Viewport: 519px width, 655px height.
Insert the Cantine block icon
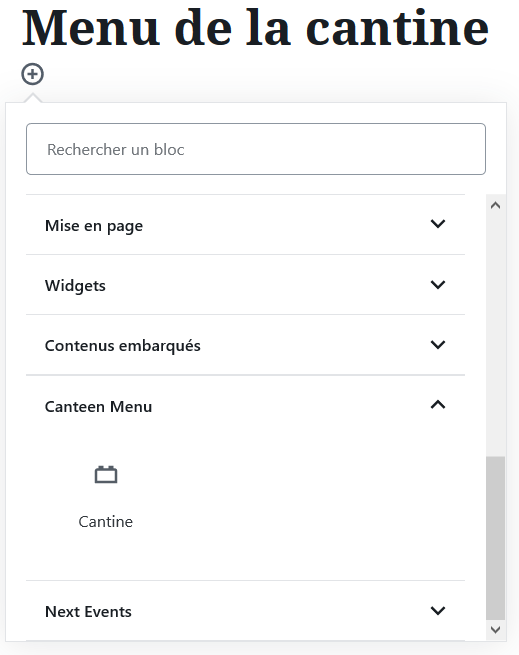coord(106,475)
